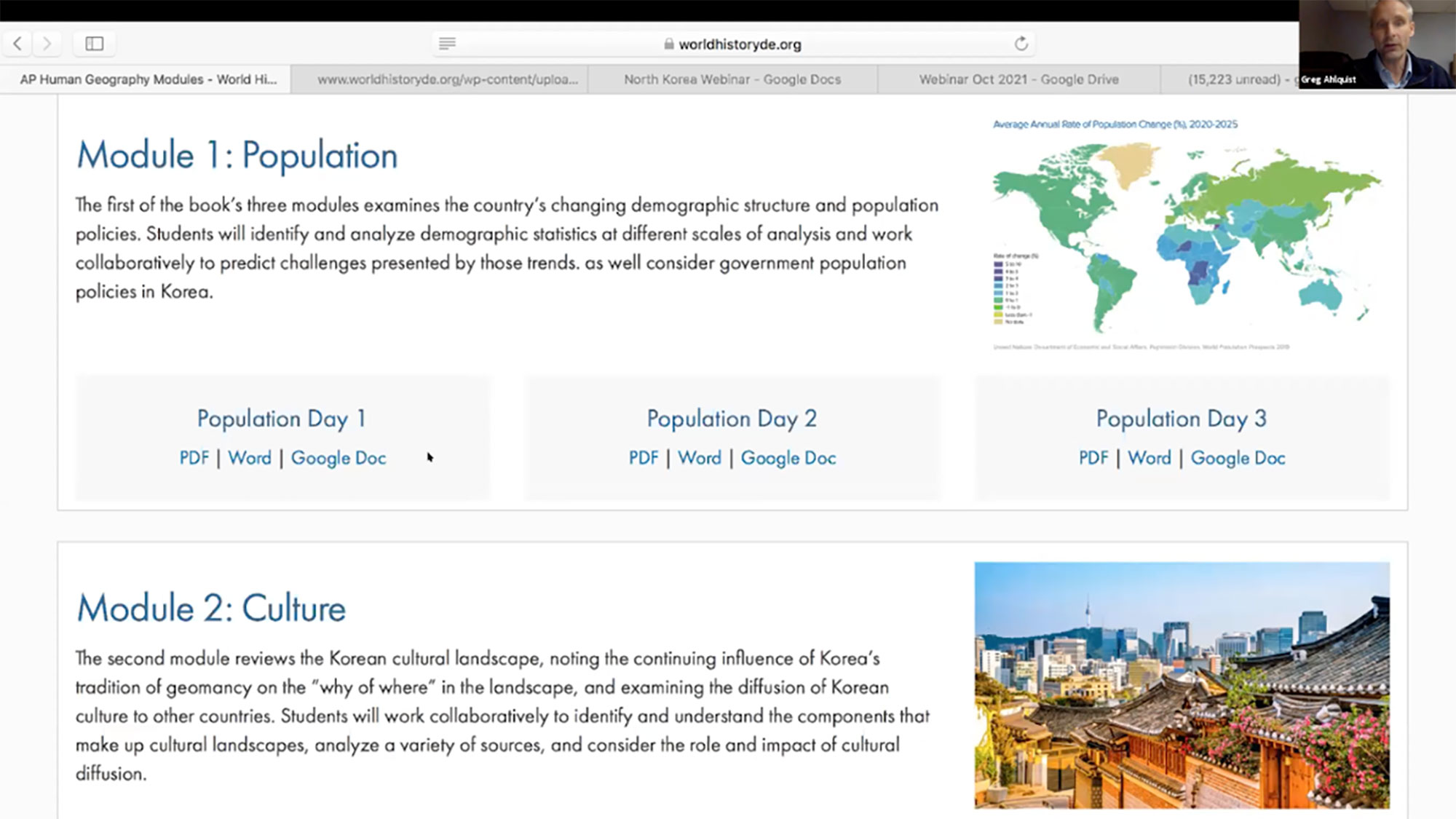This screenshot has height=819, width=1456.
Task: Click the back navigation arrow icon
Action: tap(18, 44)
